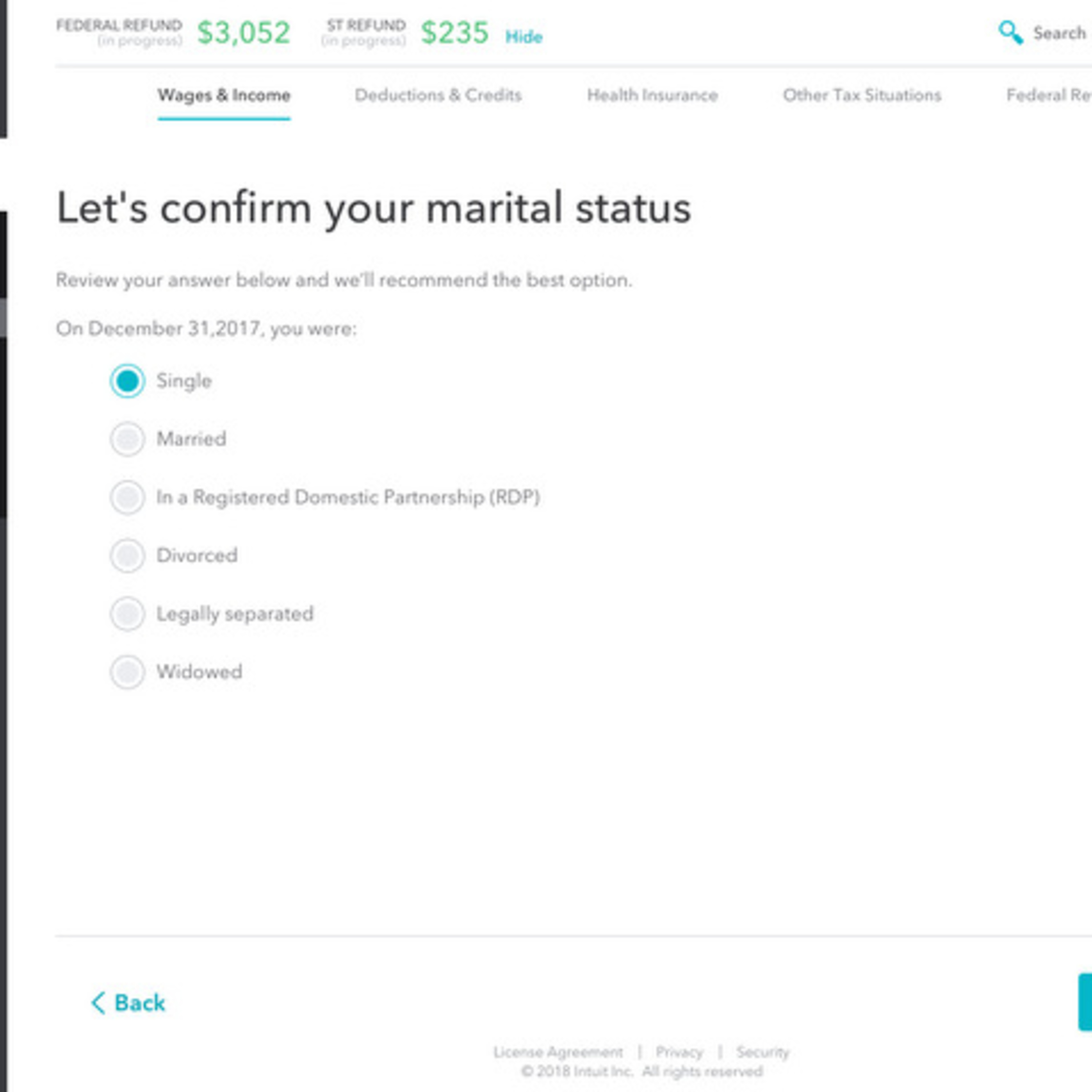Viewport: 1092px width, 1092px height.
Task: Open the License Agreement link
Action: pyautogui.click(x=558, y=1052)
